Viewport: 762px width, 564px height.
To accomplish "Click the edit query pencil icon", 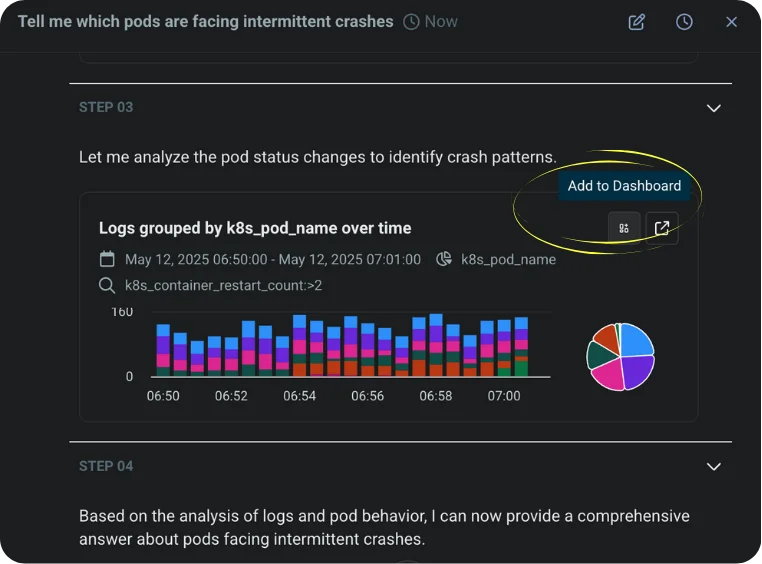I will [637, 22].
